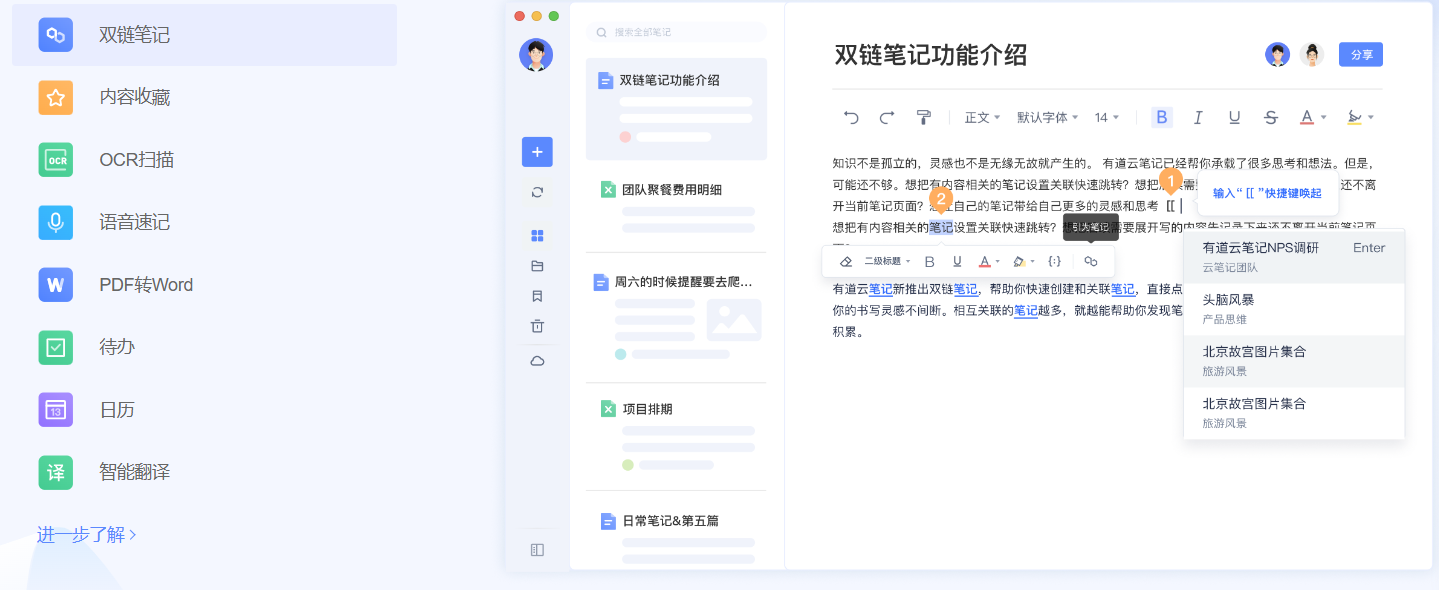Open highlight arrow in floating toolbar
Viewport: 1439px width, 590px height.
tap(1032, 262)
